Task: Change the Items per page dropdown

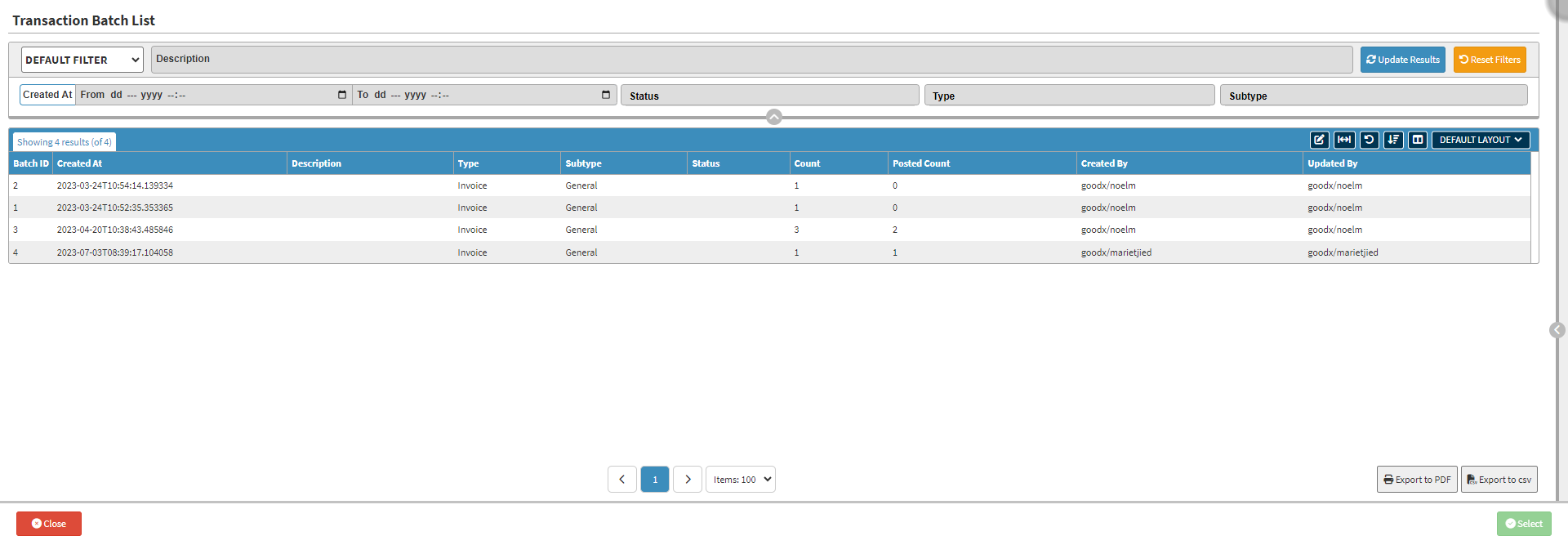Action: coord(740,480)
